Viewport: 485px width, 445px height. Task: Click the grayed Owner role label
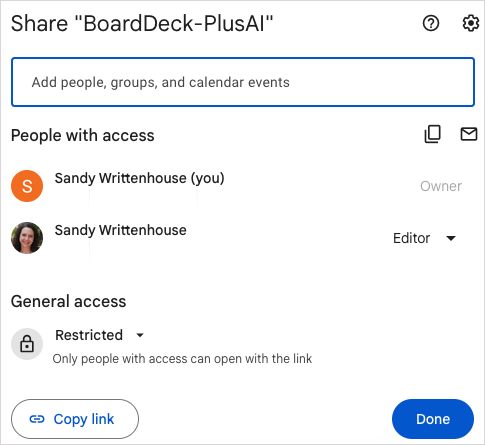click(x=441, y=186)
